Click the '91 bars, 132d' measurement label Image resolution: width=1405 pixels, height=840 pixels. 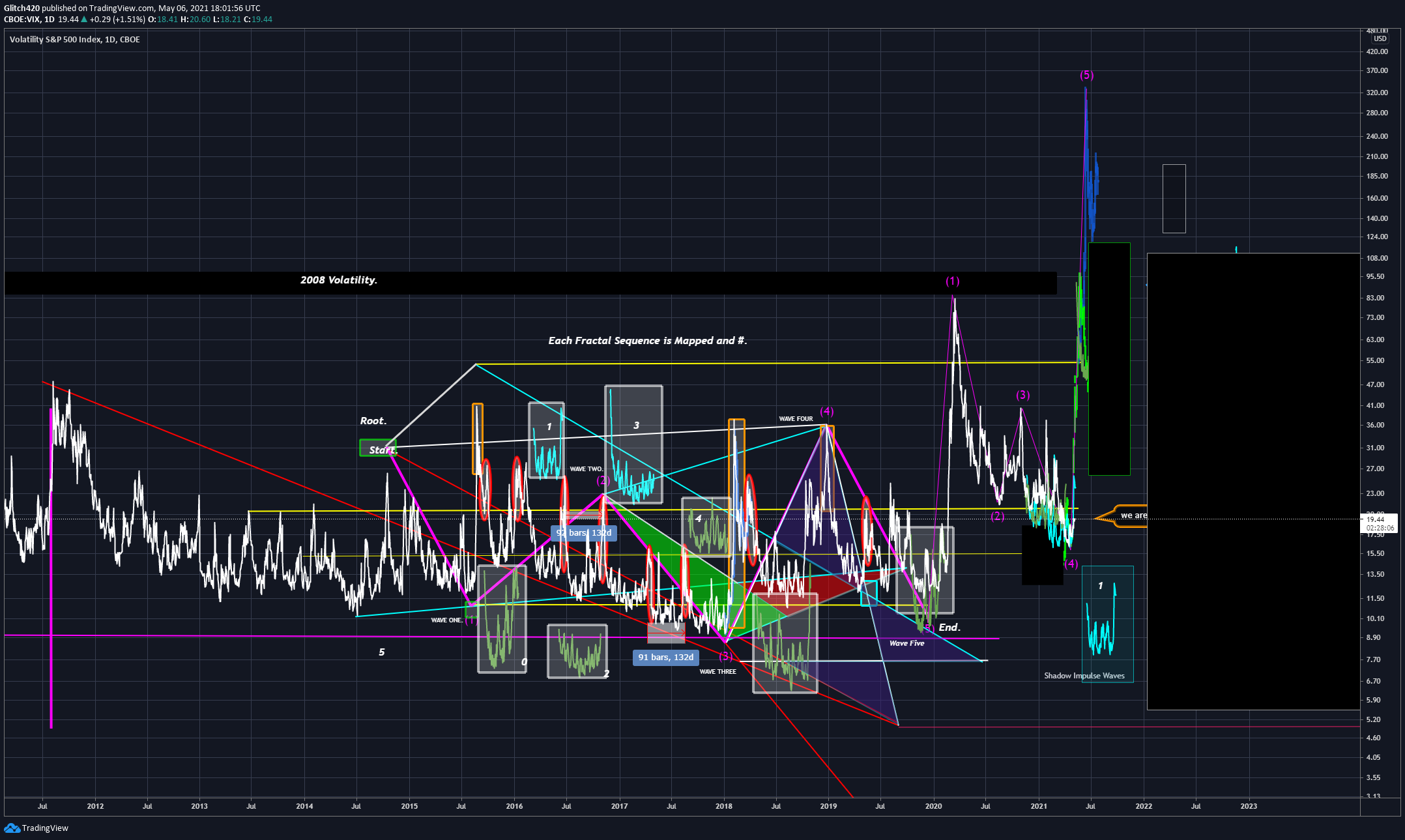(666, 658)
